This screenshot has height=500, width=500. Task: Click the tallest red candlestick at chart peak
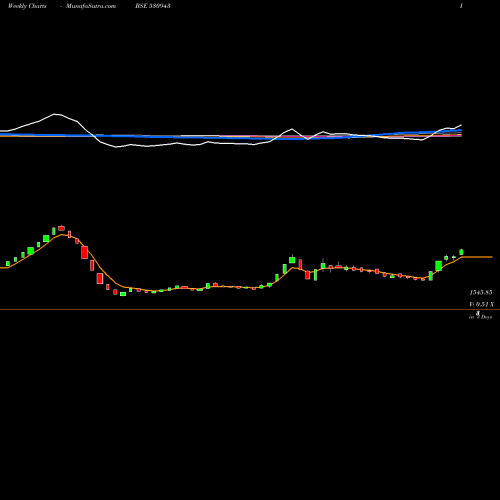pyautogui.click(x=61, y=228)
